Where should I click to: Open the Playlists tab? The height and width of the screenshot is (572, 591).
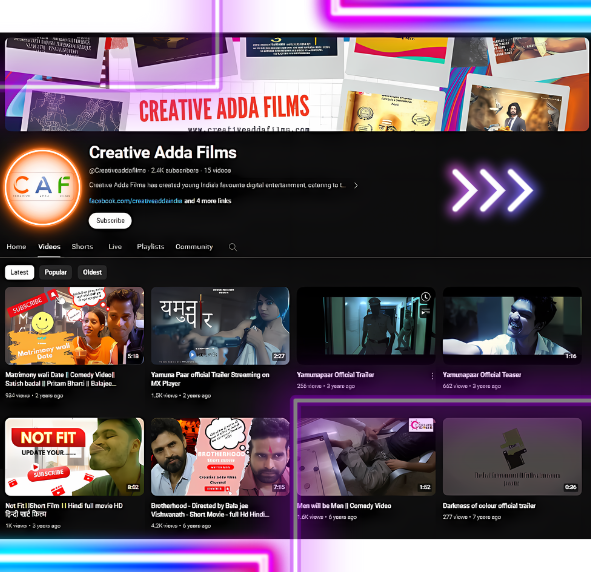(x=150, y=246)
